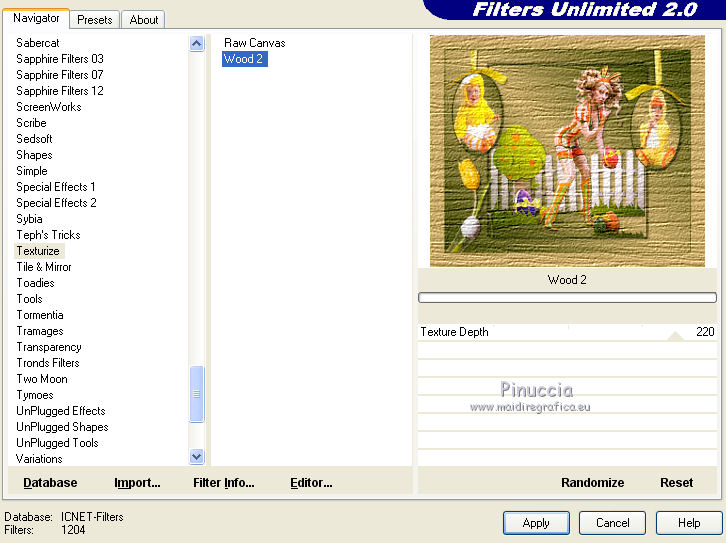Select the Wood 2 filter
726x543 pixels.
[244, 59]
